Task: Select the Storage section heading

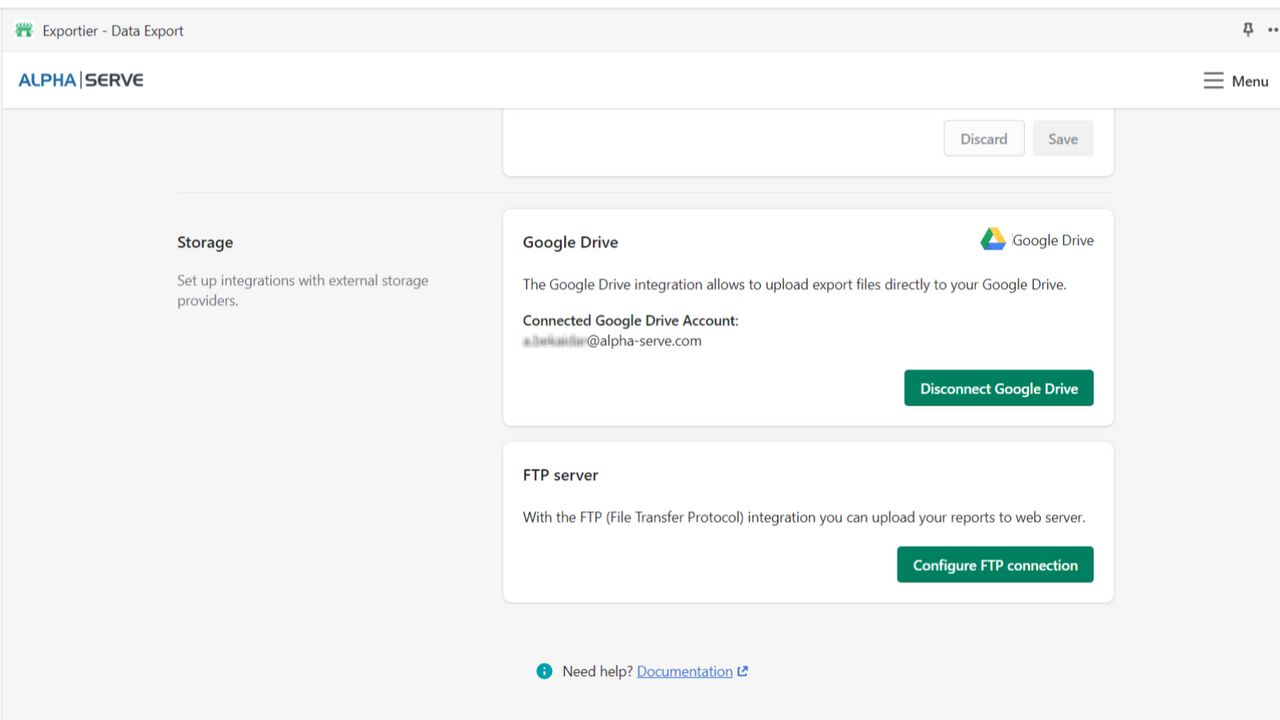Action: 205,242
